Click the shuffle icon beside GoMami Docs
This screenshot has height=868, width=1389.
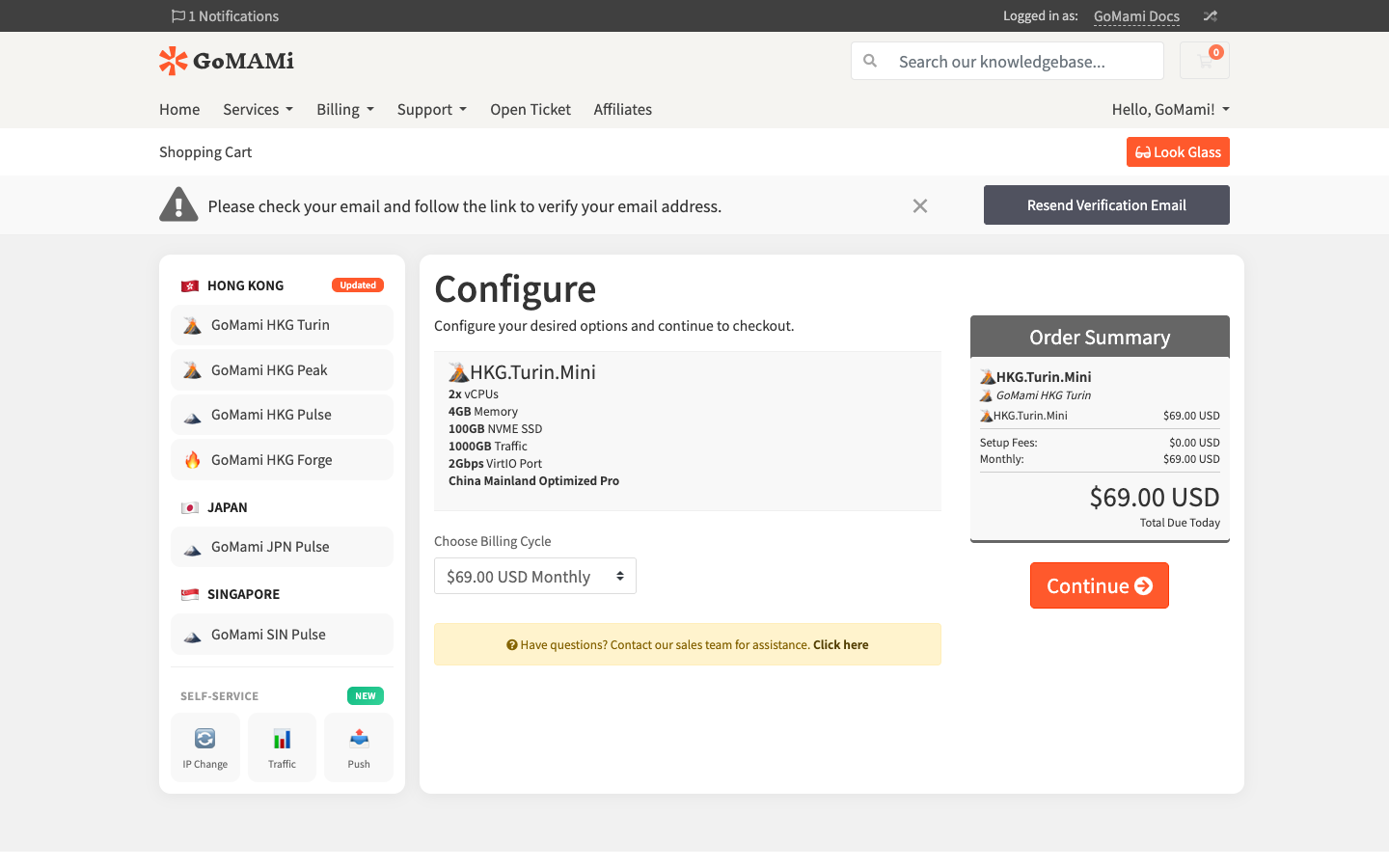coord(1210,15)
